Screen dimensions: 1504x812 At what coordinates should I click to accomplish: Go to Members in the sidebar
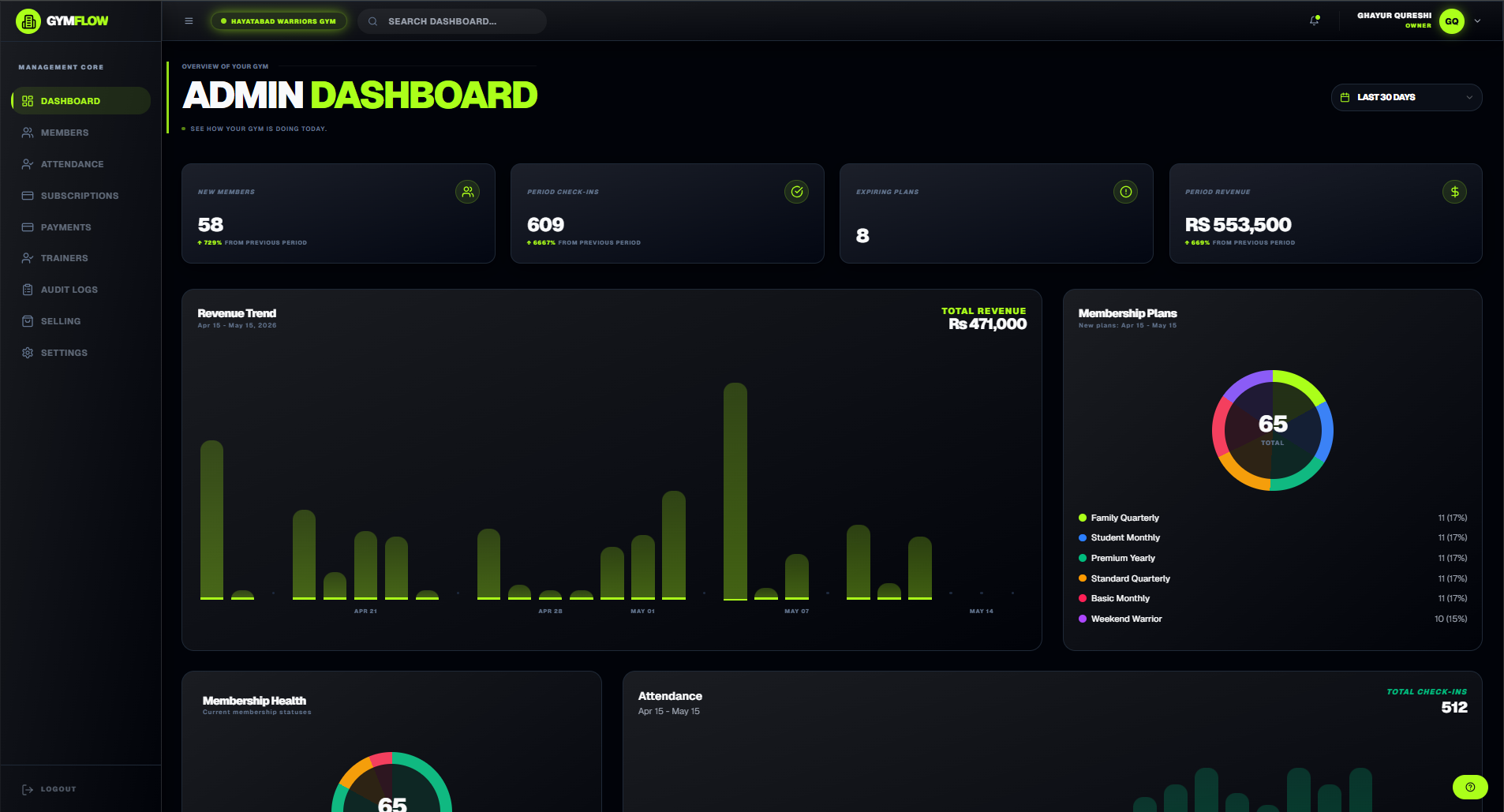point(80,133)
